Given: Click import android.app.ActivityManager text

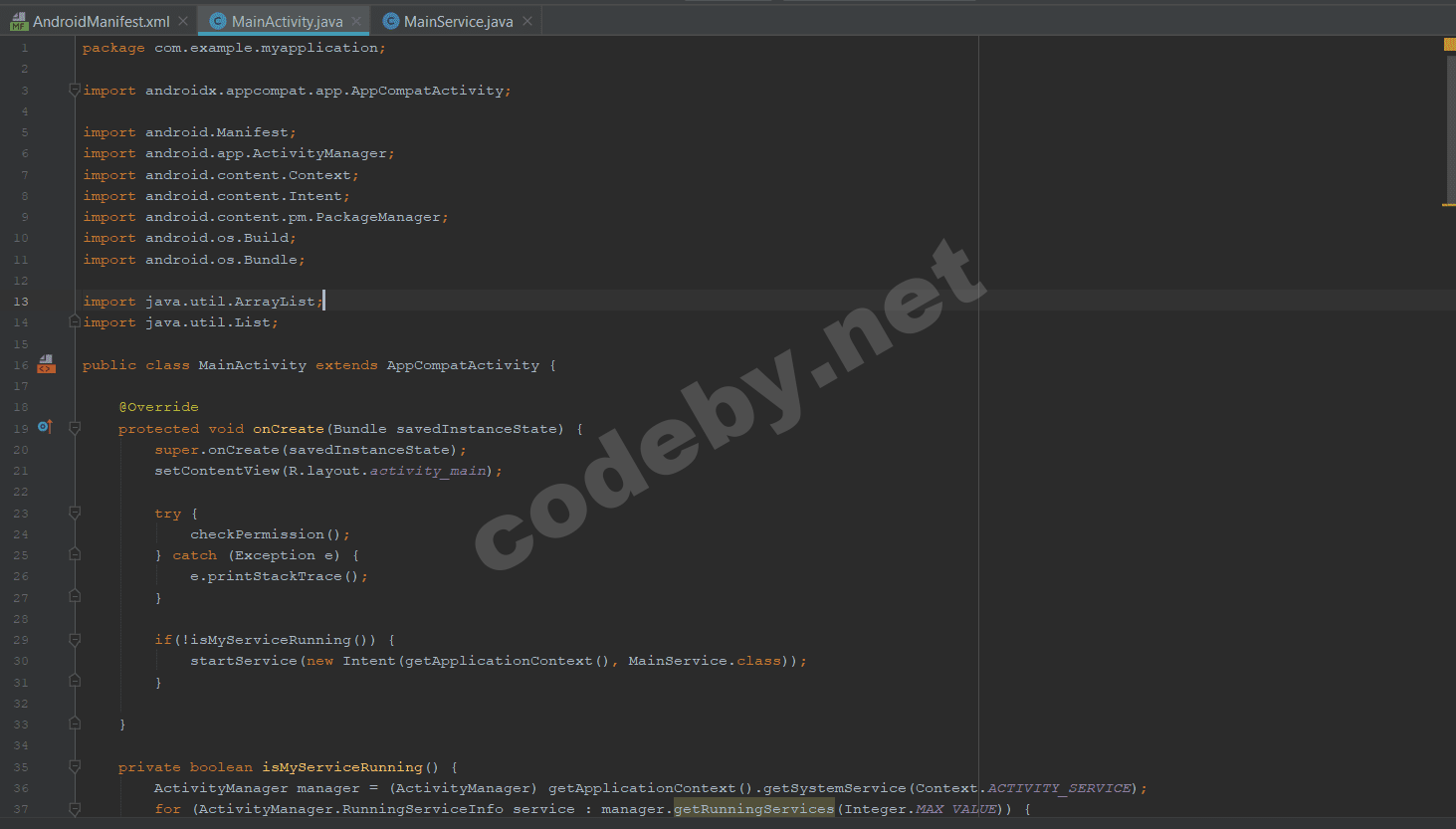Looking at the screenshot, I should pyautogui.click(x=239, y=153).
